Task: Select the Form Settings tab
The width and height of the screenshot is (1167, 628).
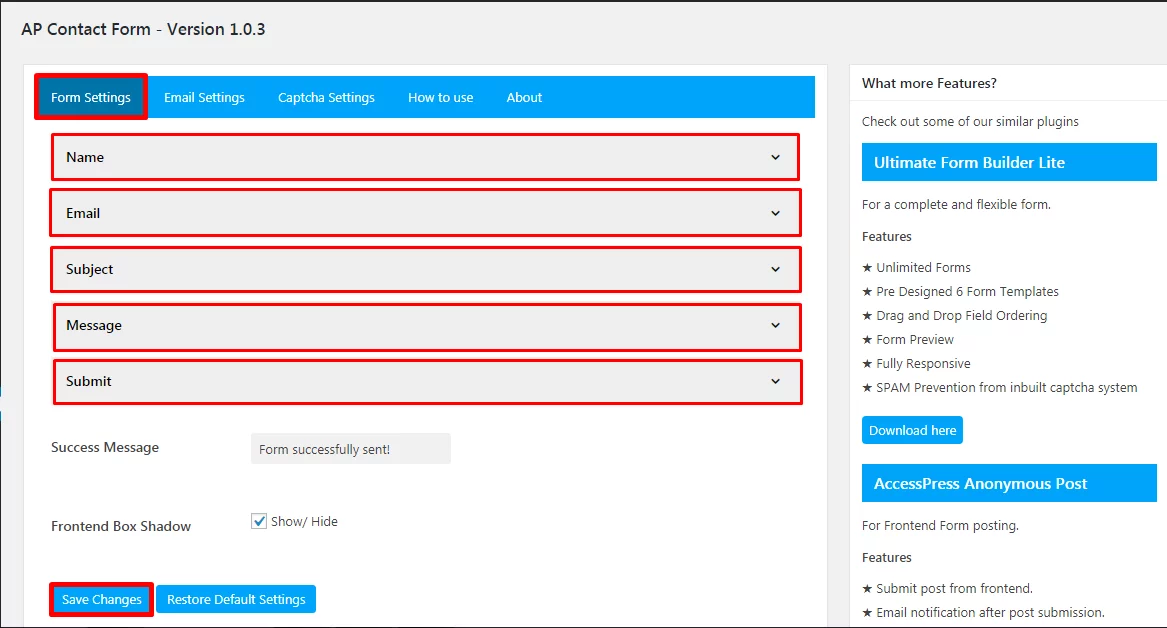Action: 91,97
